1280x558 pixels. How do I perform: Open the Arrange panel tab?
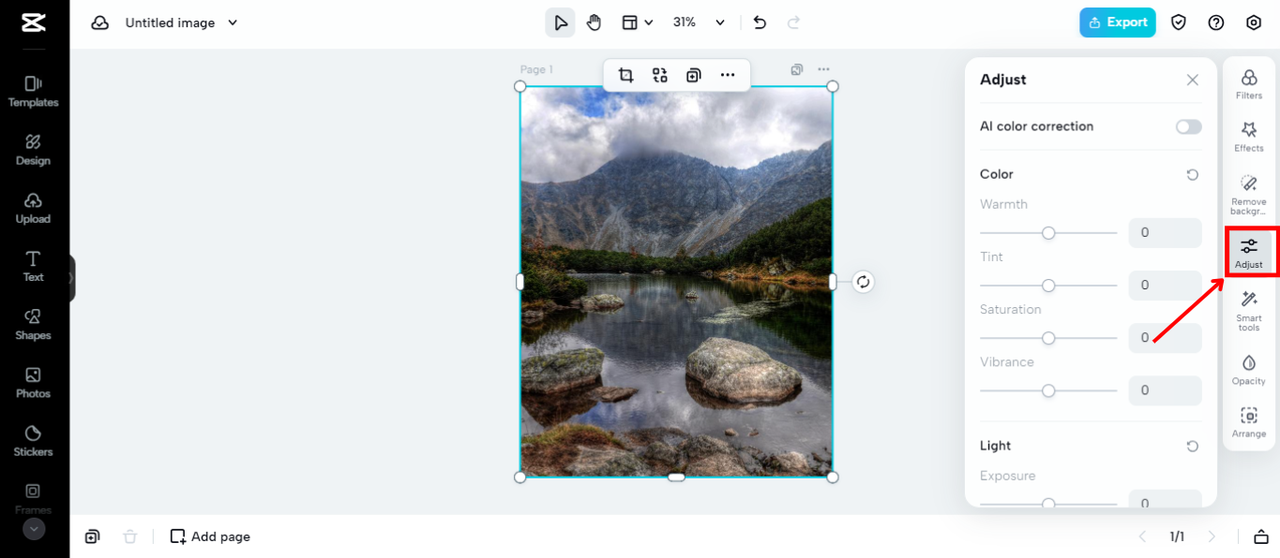pyautogui.click(x=1249, y=422)
